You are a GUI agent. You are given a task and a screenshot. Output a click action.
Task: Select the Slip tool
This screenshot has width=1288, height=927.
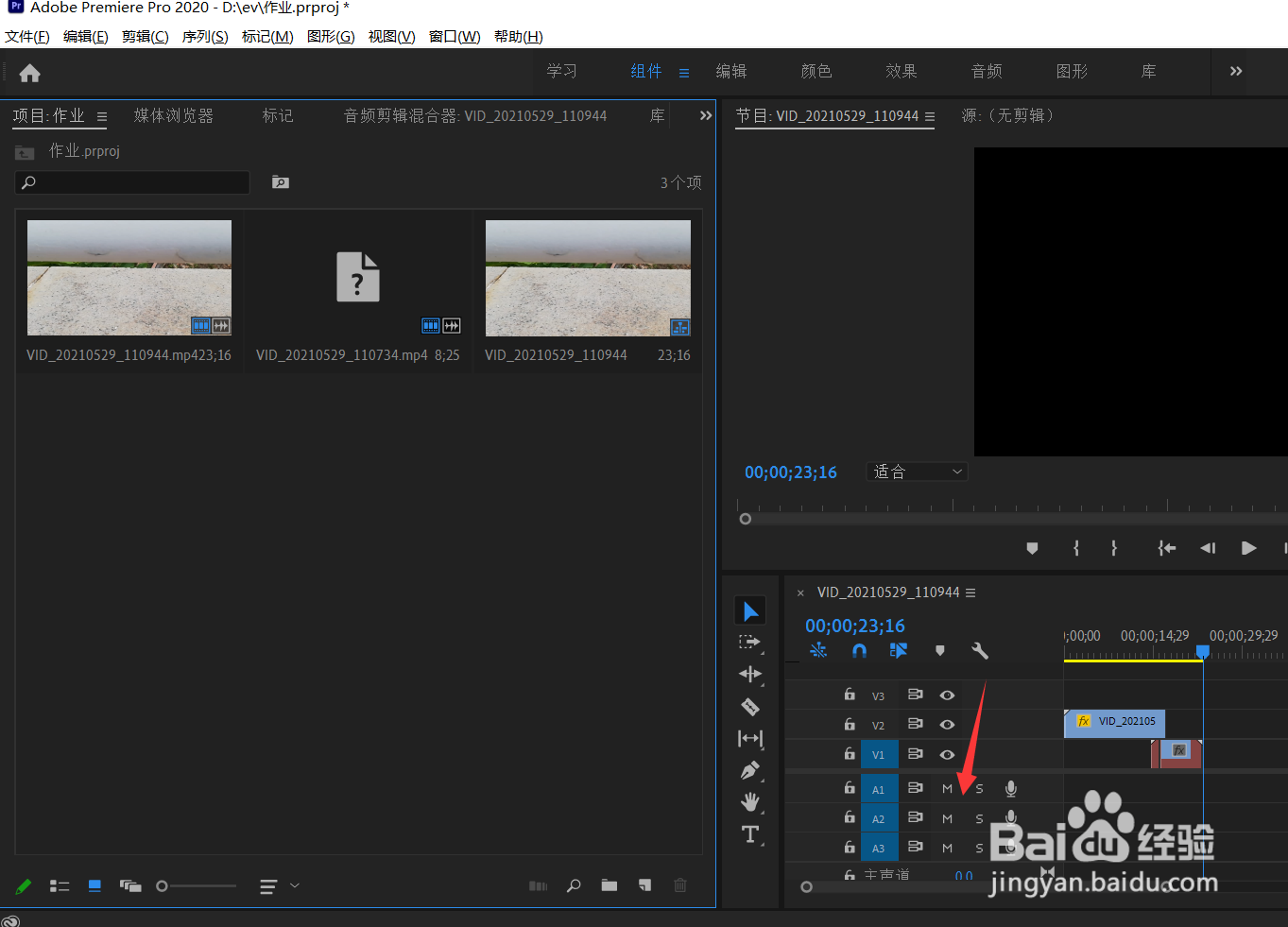[x=750, y=738]
